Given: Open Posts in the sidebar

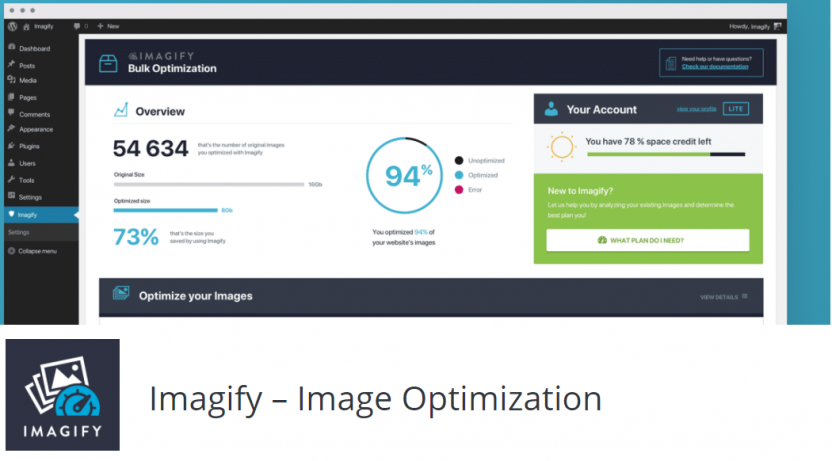Looking at the screenshot, I should coord(27,66).
